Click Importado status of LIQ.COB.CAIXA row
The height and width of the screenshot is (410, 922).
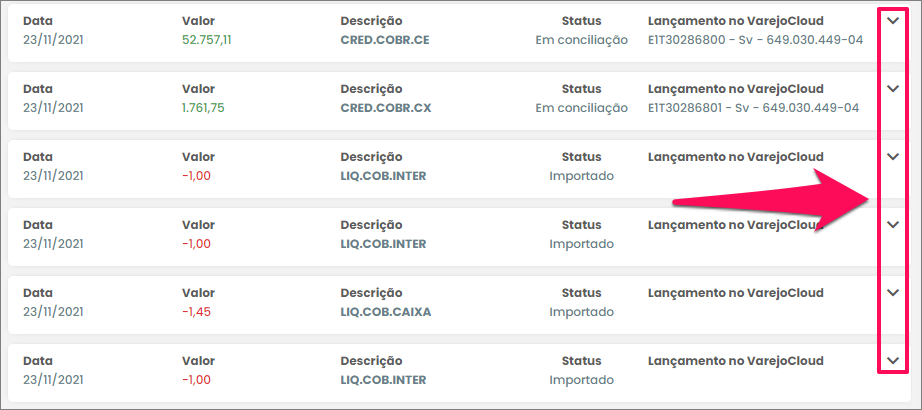581,312
